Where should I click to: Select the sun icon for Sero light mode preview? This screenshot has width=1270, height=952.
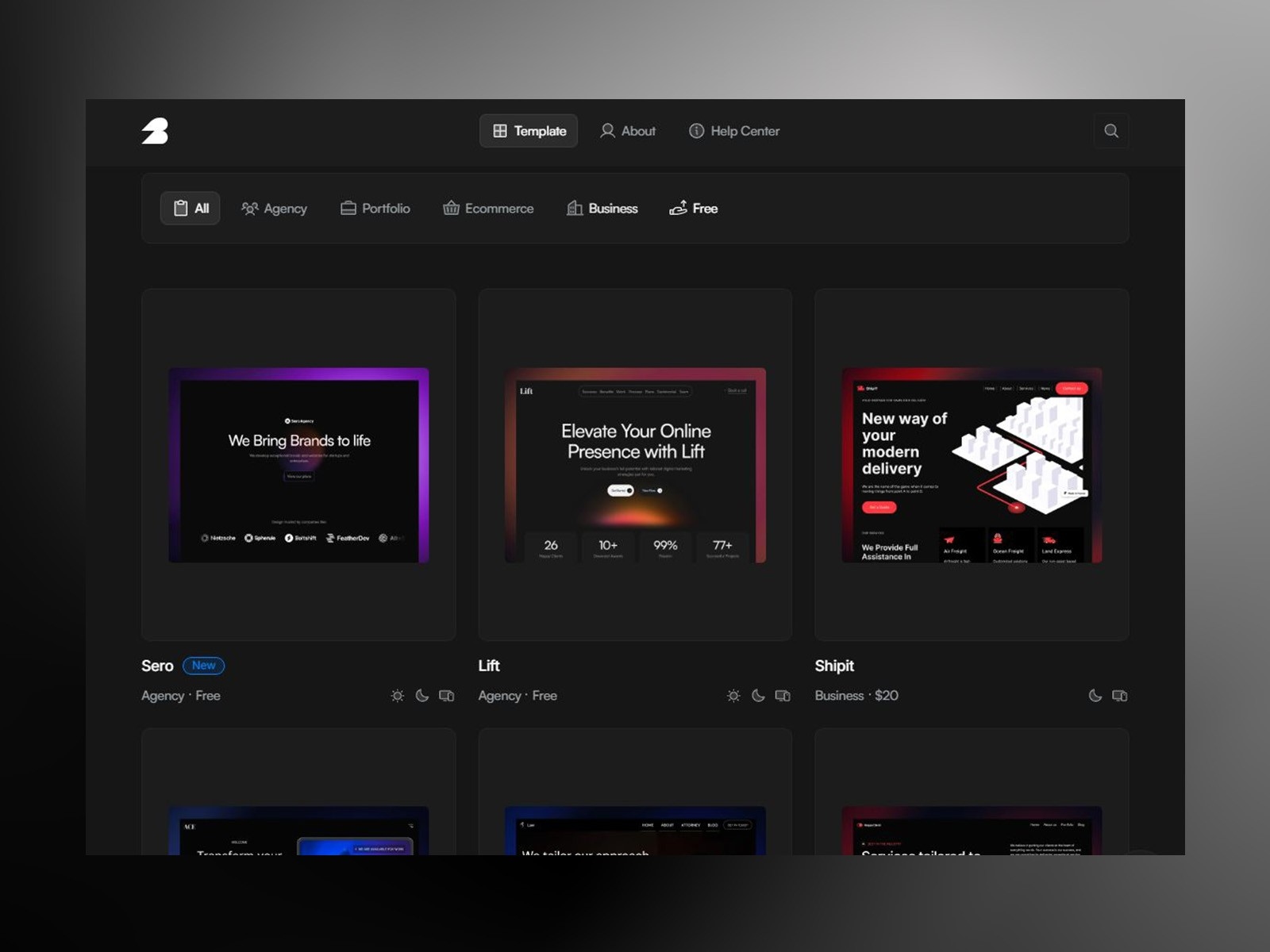pos(397,695)
